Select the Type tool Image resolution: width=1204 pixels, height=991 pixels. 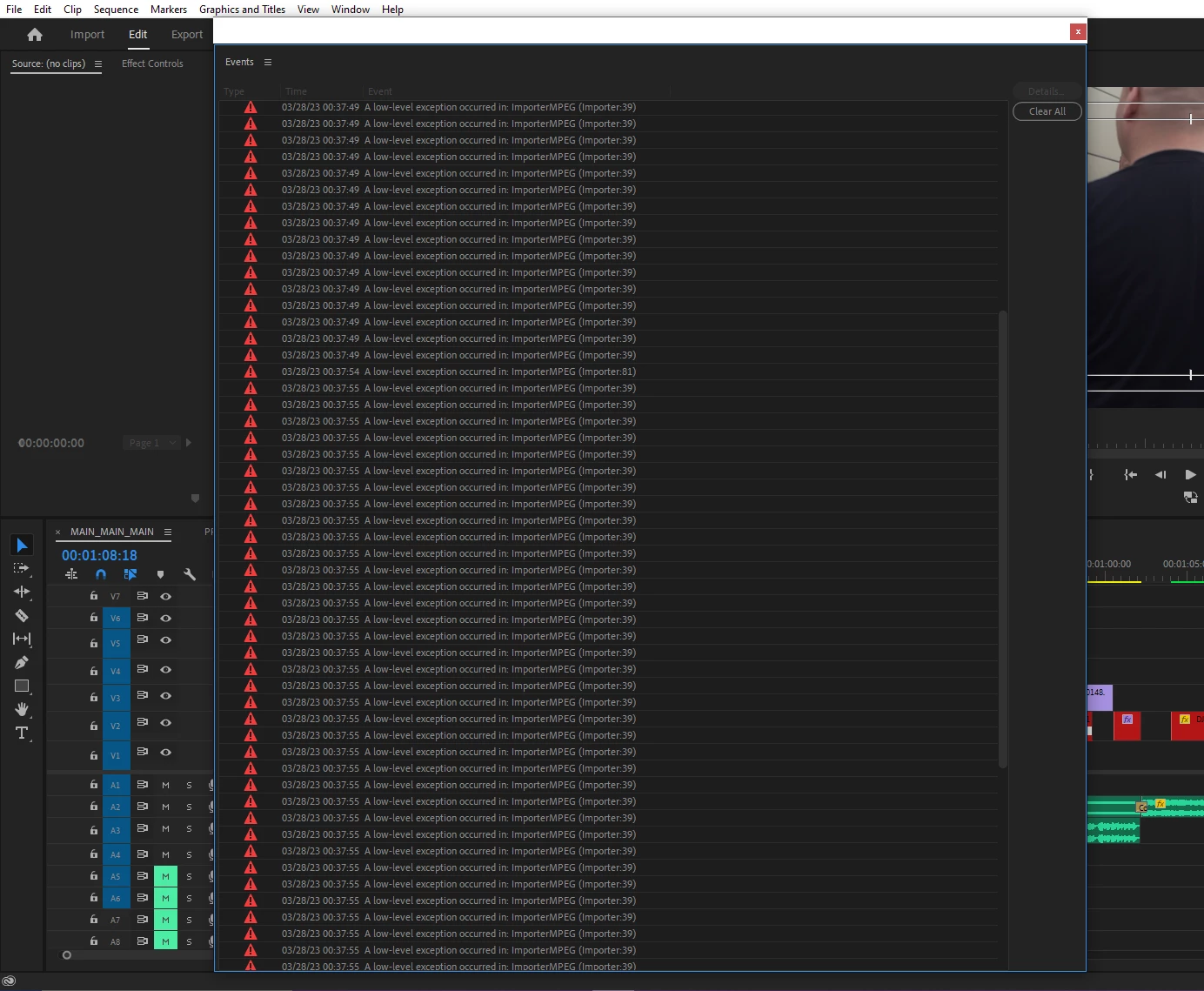click(22, 733)
